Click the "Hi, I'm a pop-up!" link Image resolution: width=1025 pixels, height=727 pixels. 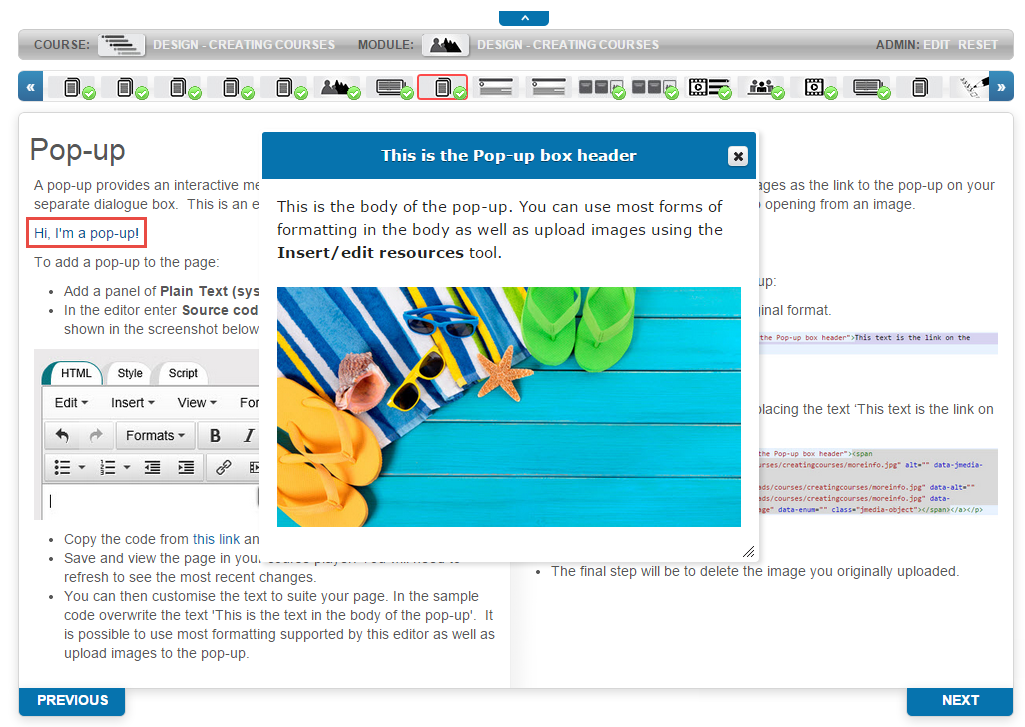pyautogui.click(x=88, y=234)
